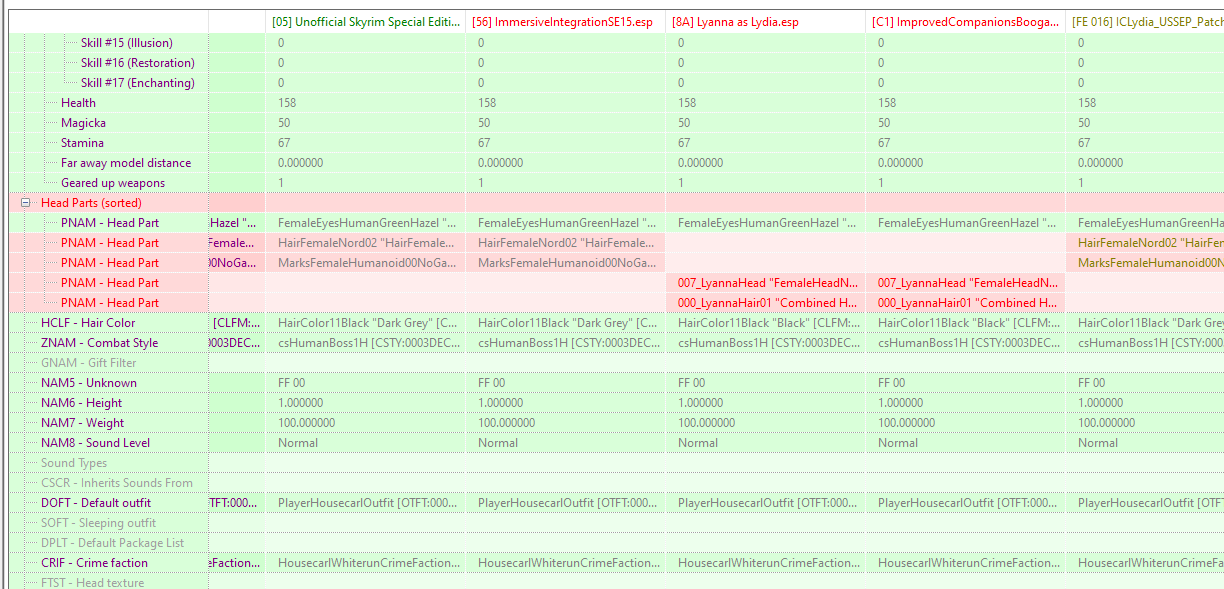Select the DOFT - Default outfit row
1224x589 pixels.
96,503
